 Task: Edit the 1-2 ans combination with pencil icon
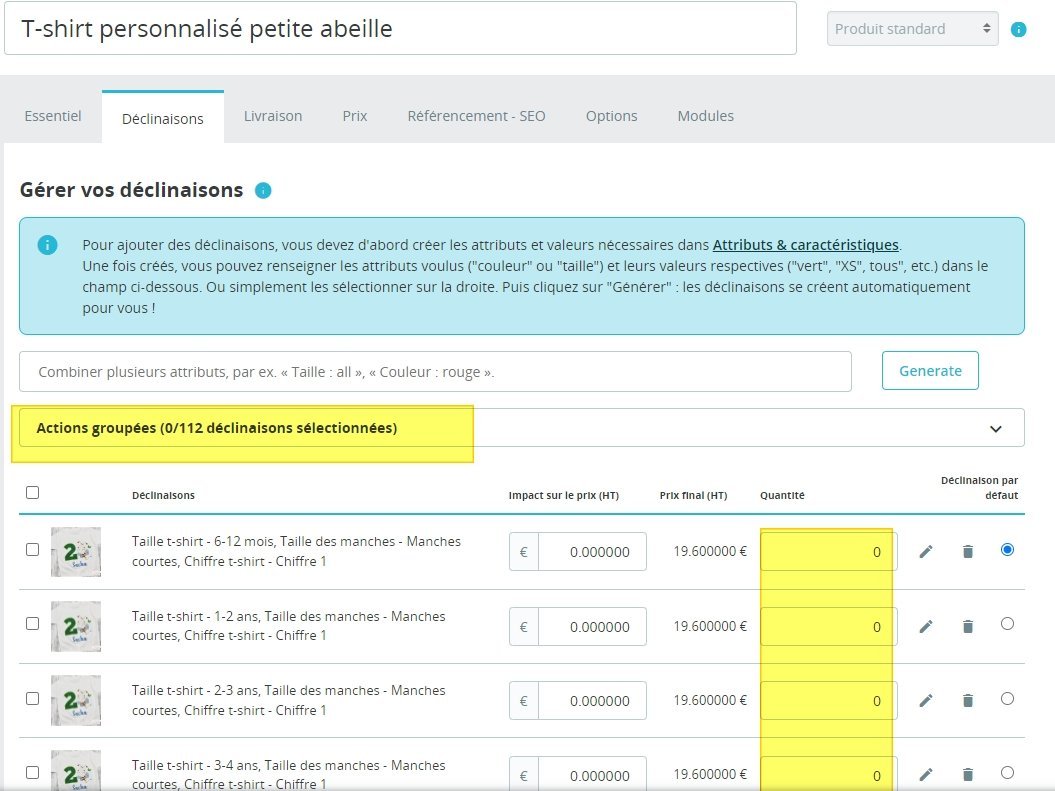(926, 626)
